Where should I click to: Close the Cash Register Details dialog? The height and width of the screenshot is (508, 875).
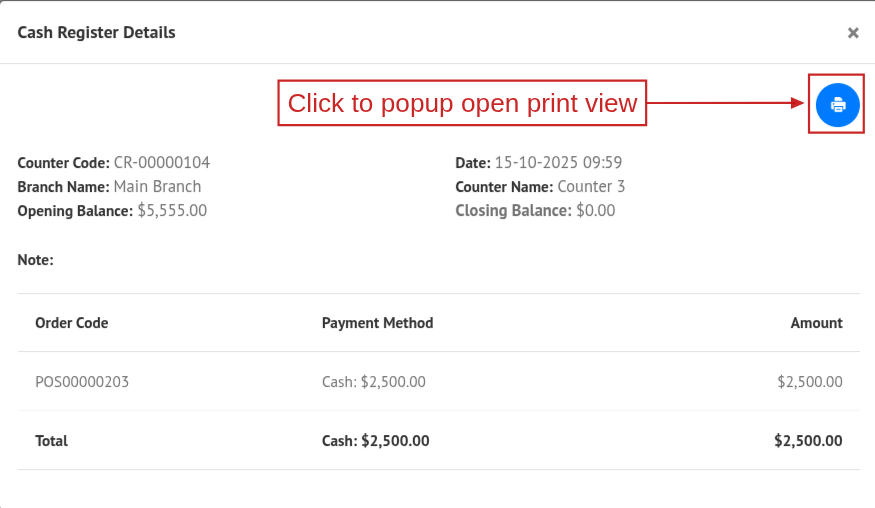click(x=853, y=33)
